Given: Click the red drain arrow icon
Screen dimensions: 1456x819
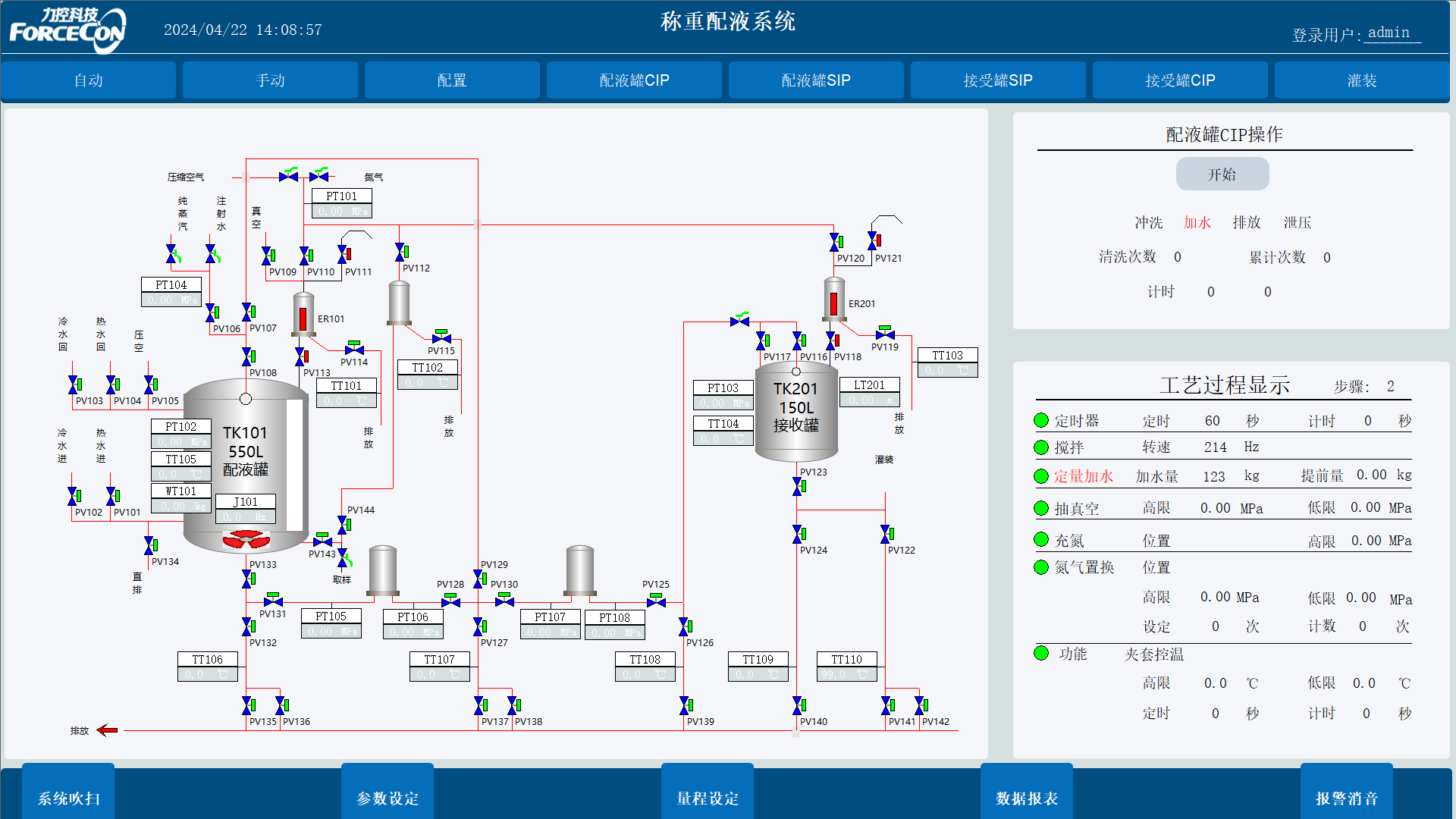Looking at the screenshot, I should point(108,730).
